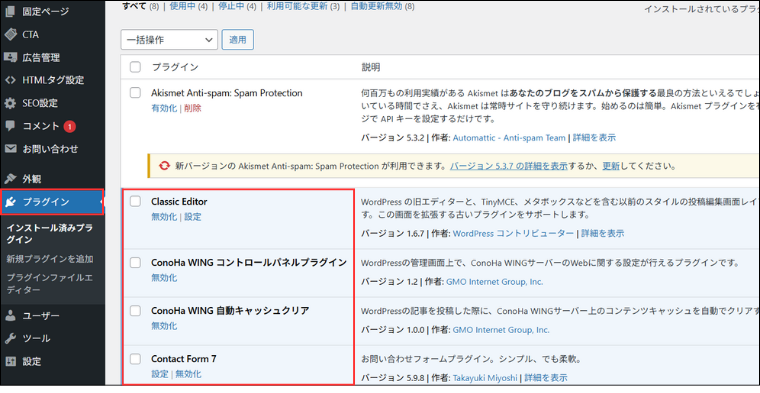Open バージョン 5.3.7 の詳細を表示 link
The width and height of the screenshot is (760, 393).
(508, 166)
